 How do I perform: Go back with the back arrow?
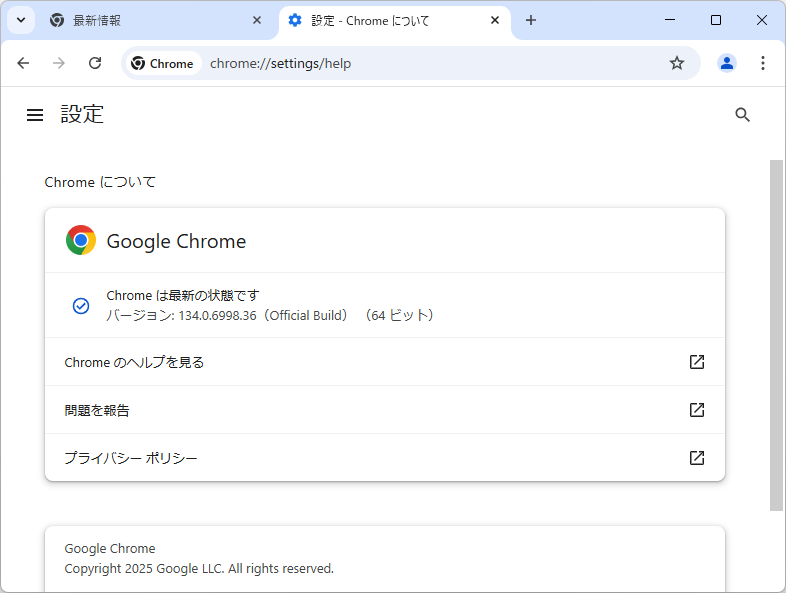pos(23,63)
